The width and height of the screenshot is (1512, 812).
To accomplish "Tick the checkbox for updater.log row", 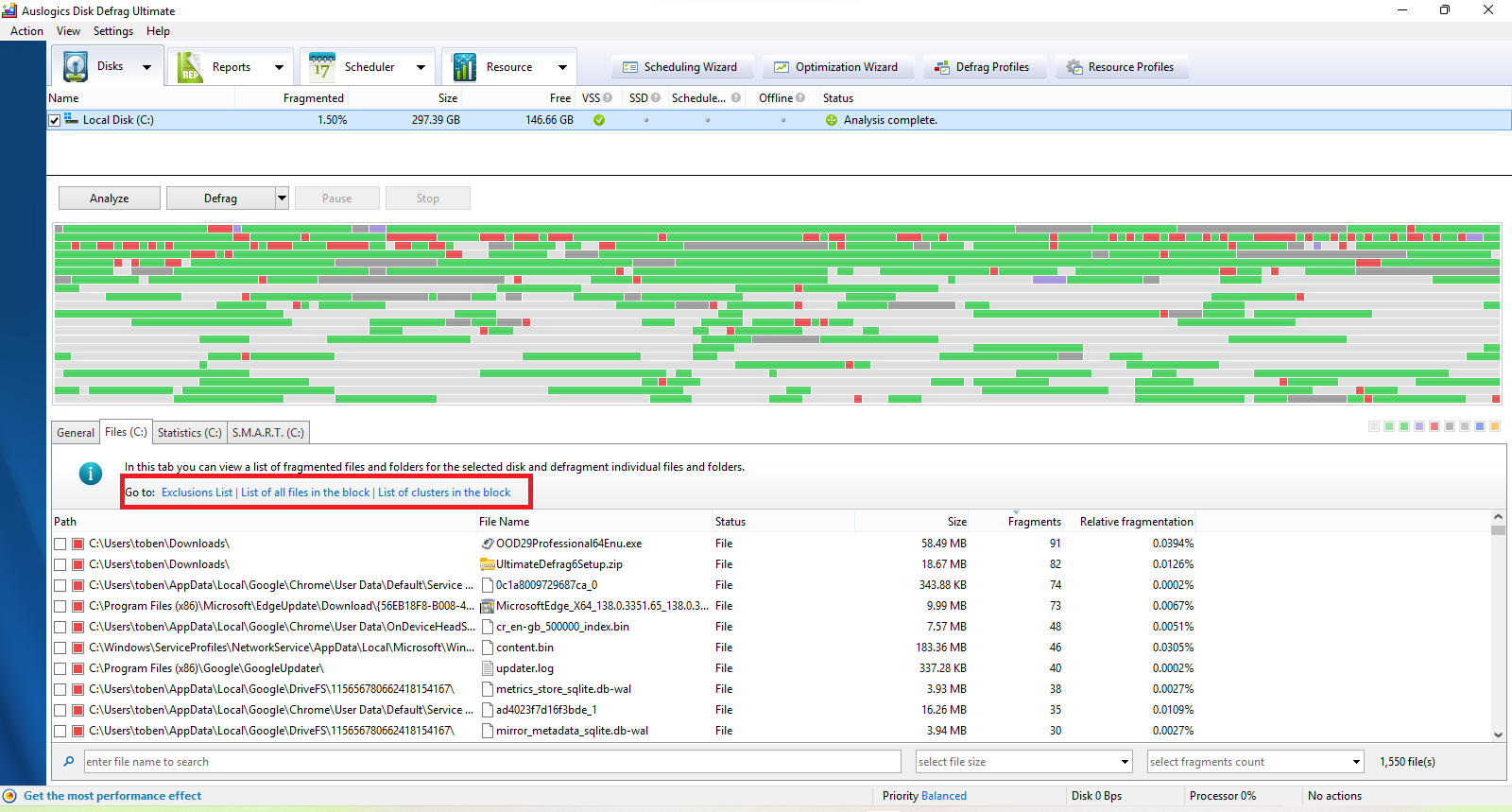I will (x=60, y=668).
